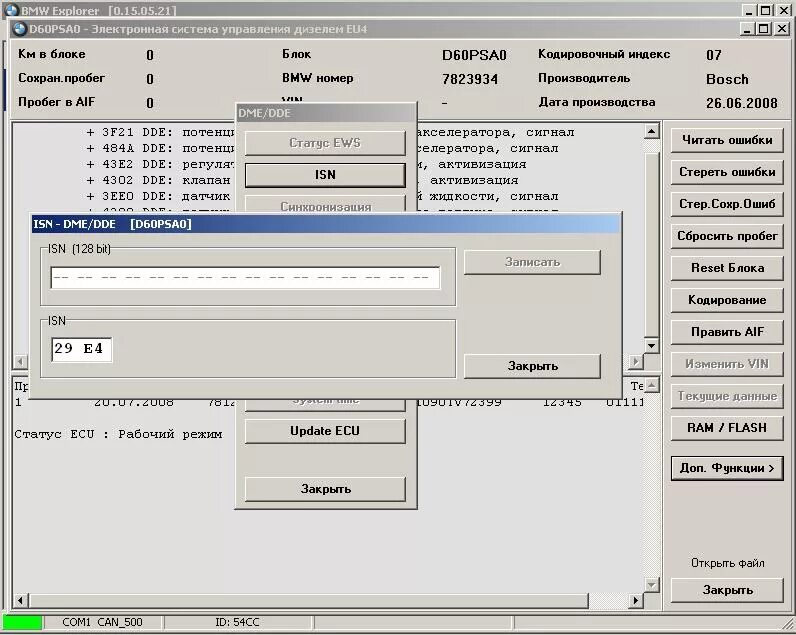Image resolution: width=796 pixels, height=635 pixels.
Task: Click the lower pane scroll-up arrow
Action: pyautogui.click(x=652, y=385)
